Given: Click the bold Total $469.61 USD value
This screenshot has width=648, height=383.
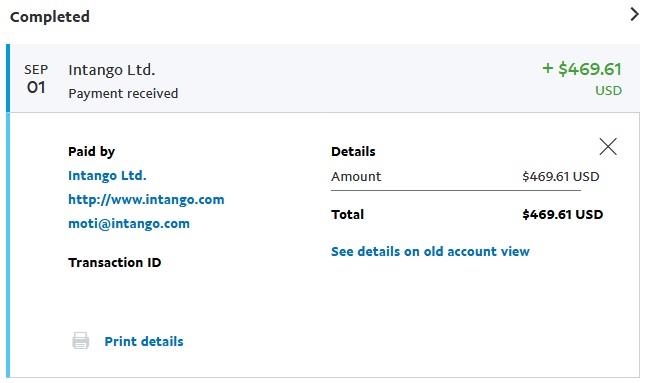Looking at the screenshot, I should pyautogui.click(x=562, y=214).
